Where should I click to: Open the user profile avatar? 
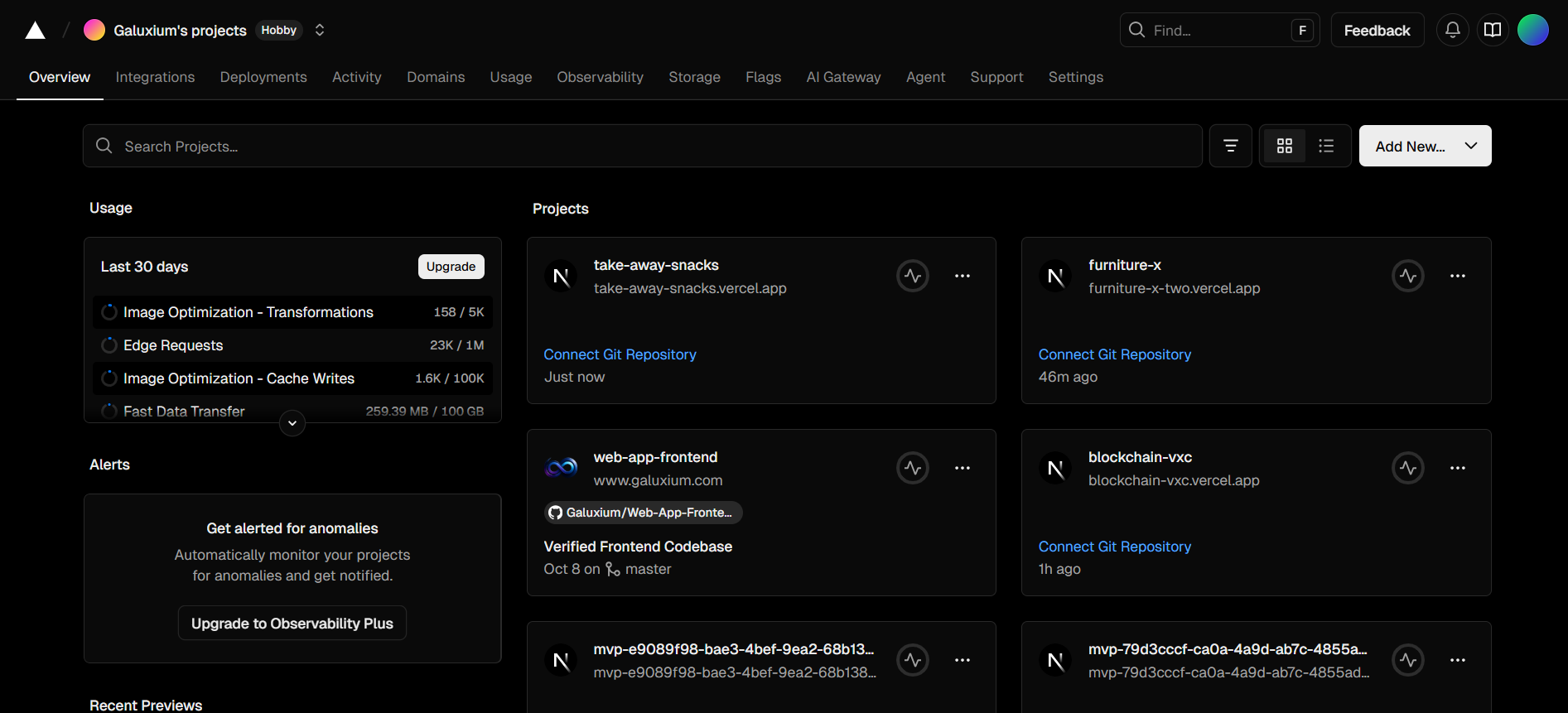1532,30
